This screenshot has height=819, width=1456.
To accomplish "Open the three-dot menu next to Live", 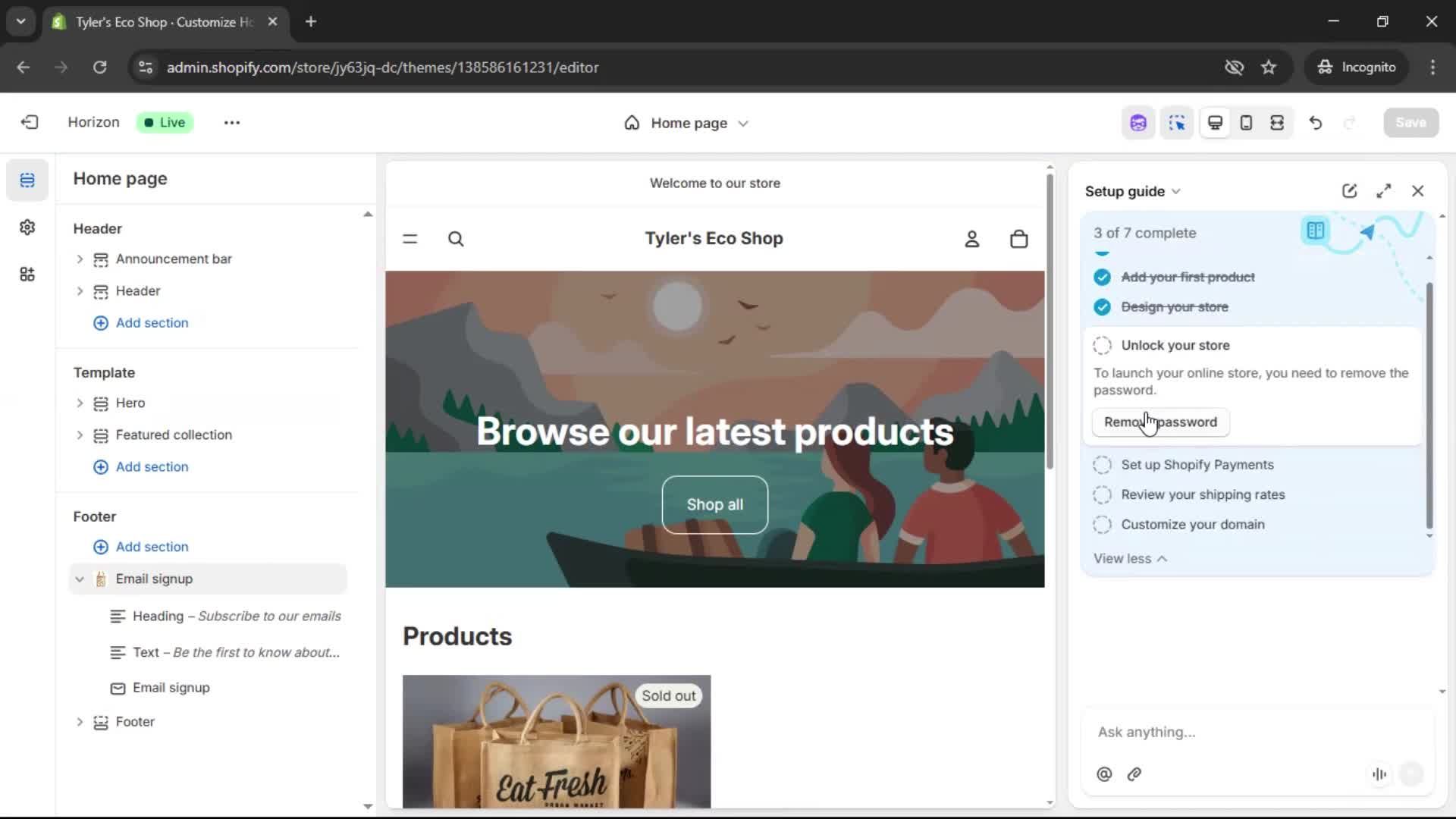I will (231, 122).
